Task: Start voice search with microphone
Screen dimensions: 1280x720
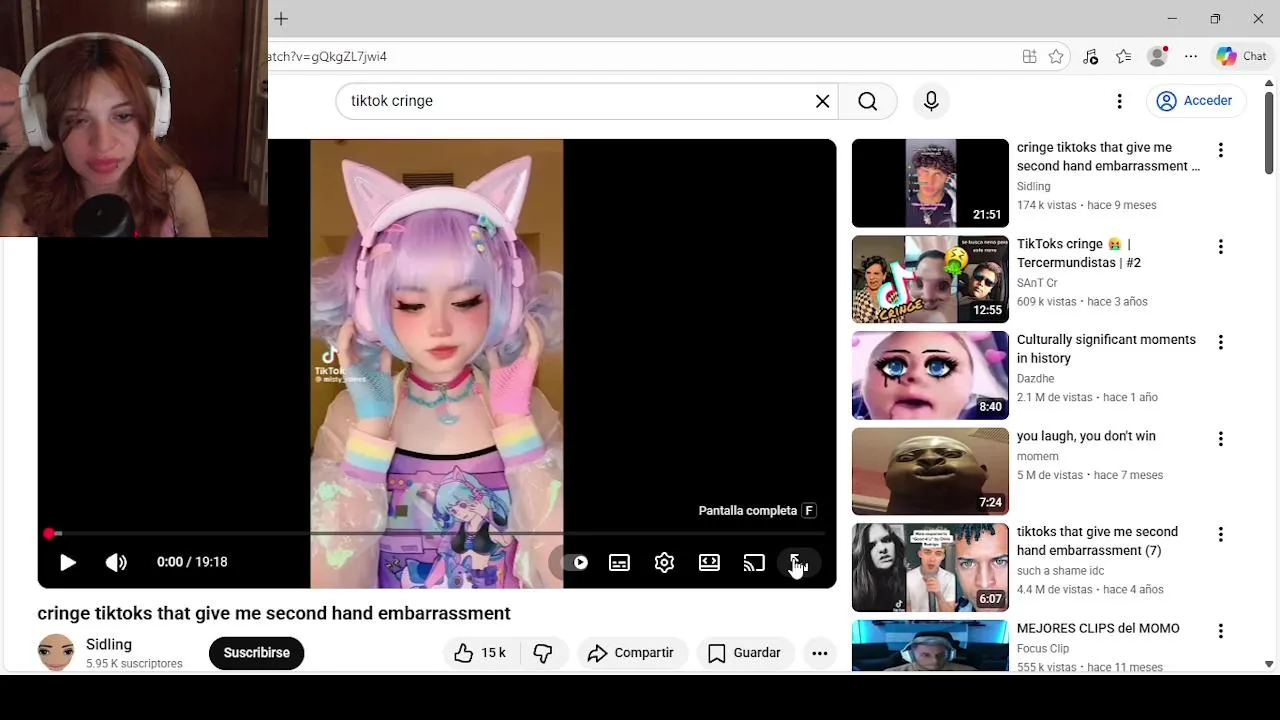Action: point(931,101)
